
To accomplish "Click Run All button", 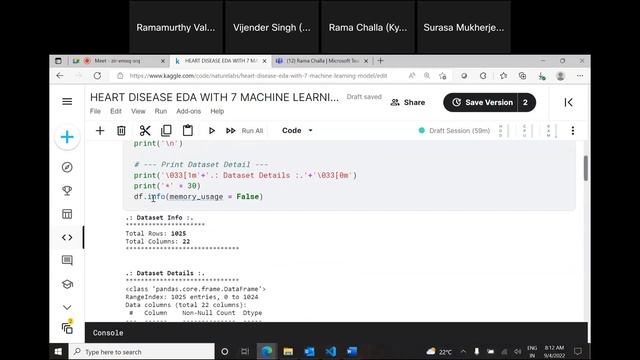I will pyautogui.click(x=244, y=131).
